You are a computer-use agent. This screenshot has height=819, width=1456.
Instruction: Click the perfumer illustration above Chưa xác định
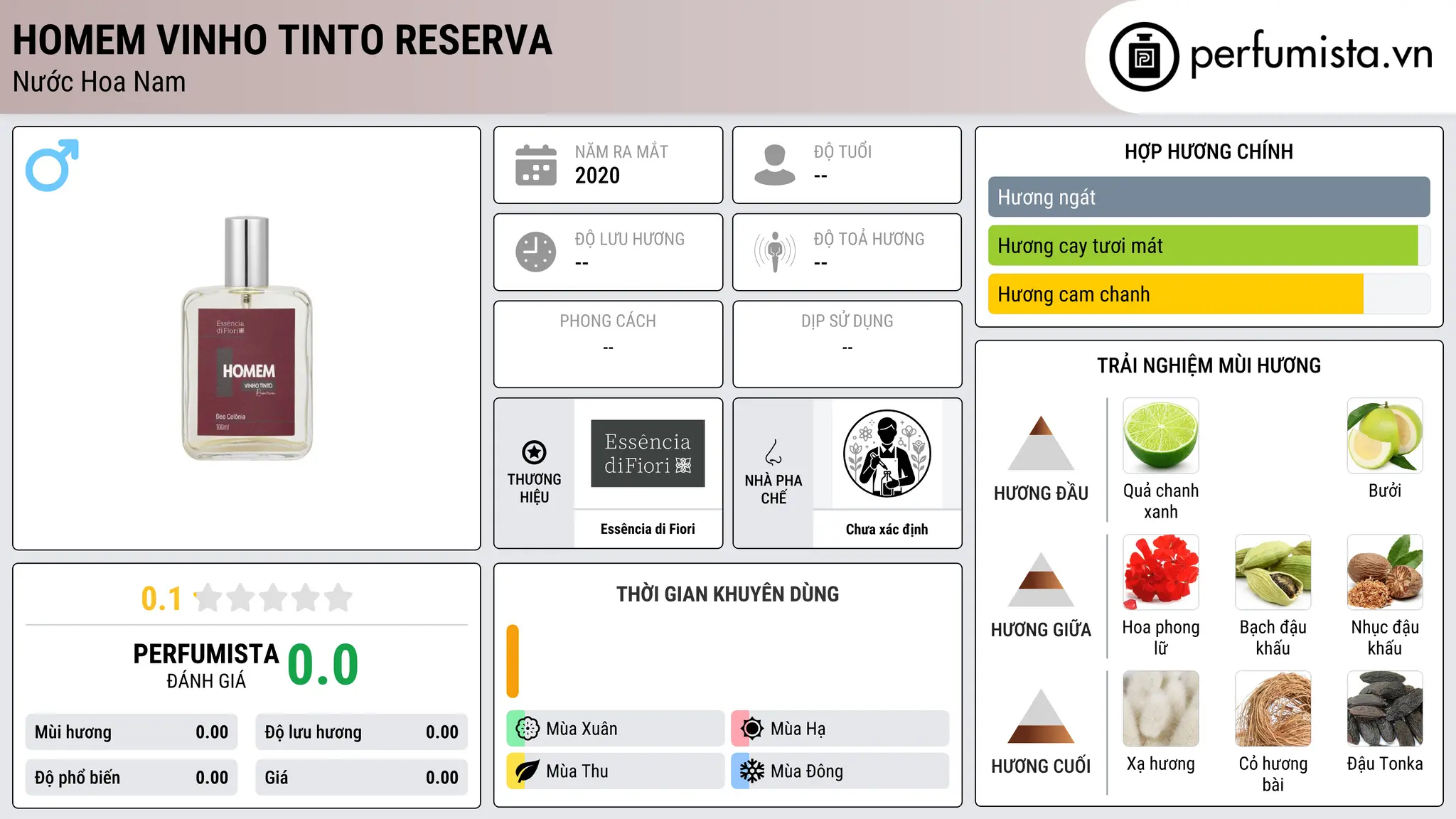coord(887,454)
